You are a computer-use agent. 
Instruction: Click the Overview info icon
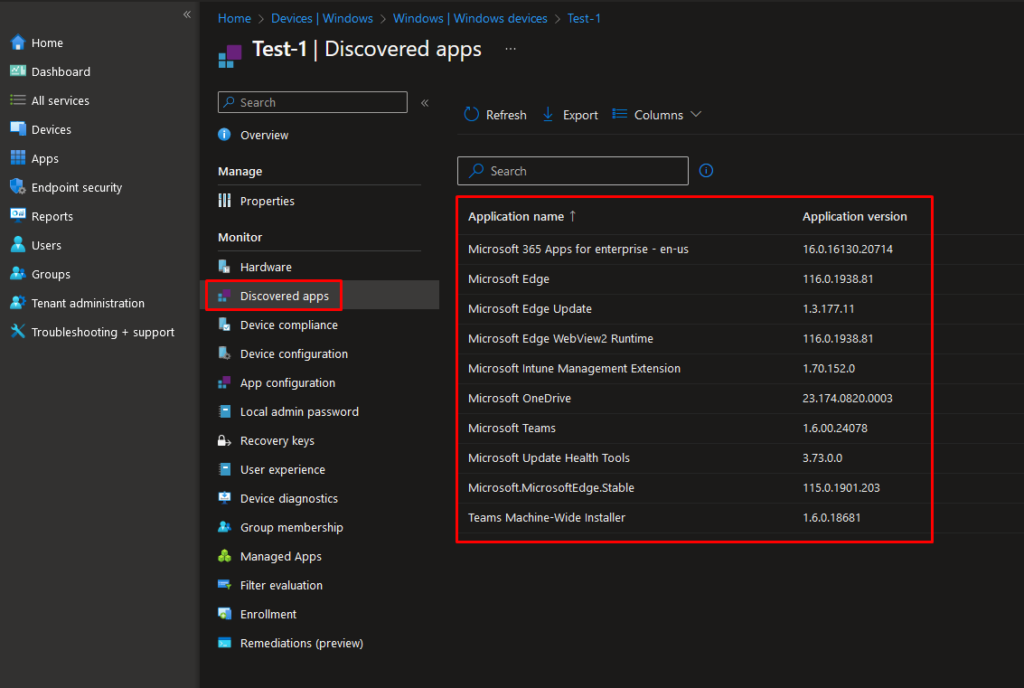(224, 134)
